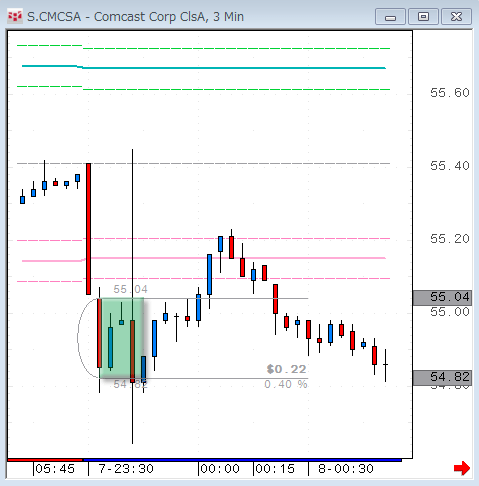The height and width of the screenshot is (486, 479).
Task: Click the $0.22 measurement value
Action: point(286,369)
